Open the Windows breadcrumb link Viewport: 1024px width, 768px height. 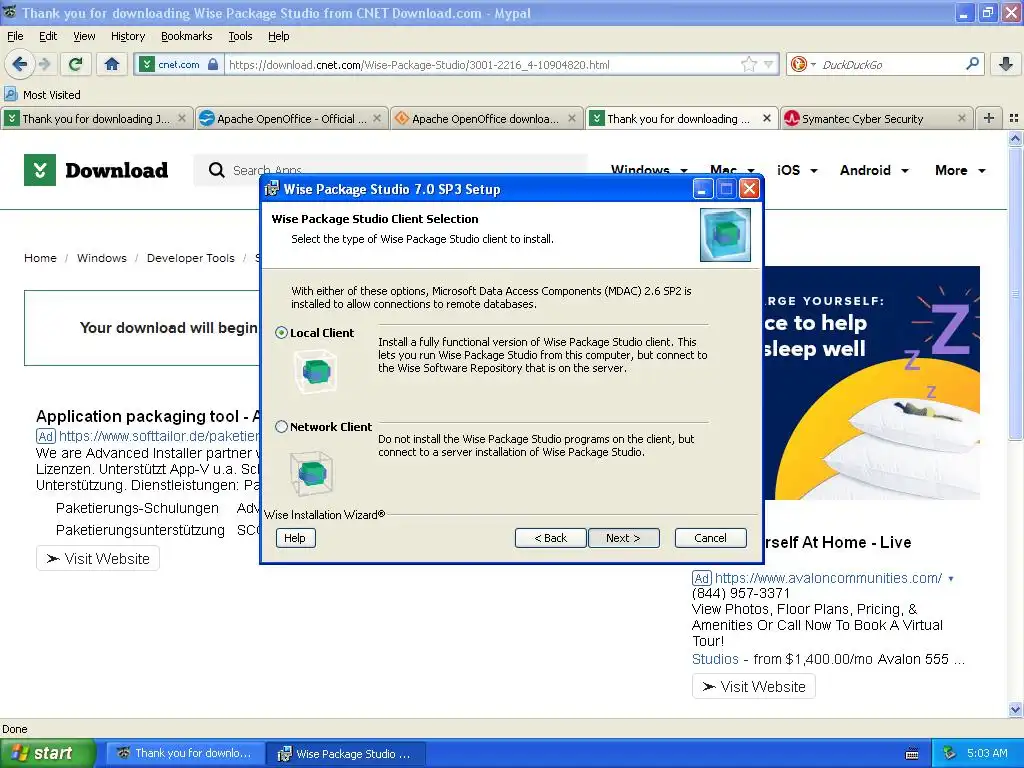(102, 258)
